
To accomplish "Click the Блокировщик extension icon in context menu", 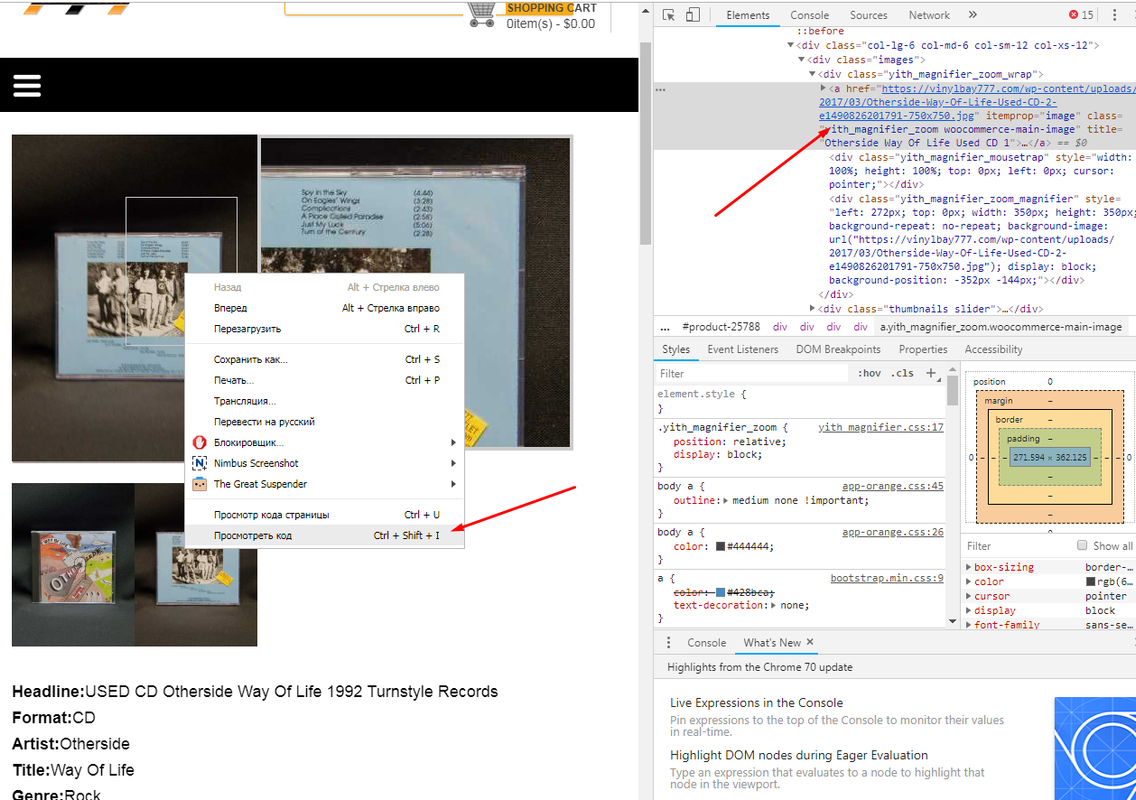I will (x=199, y=442).
